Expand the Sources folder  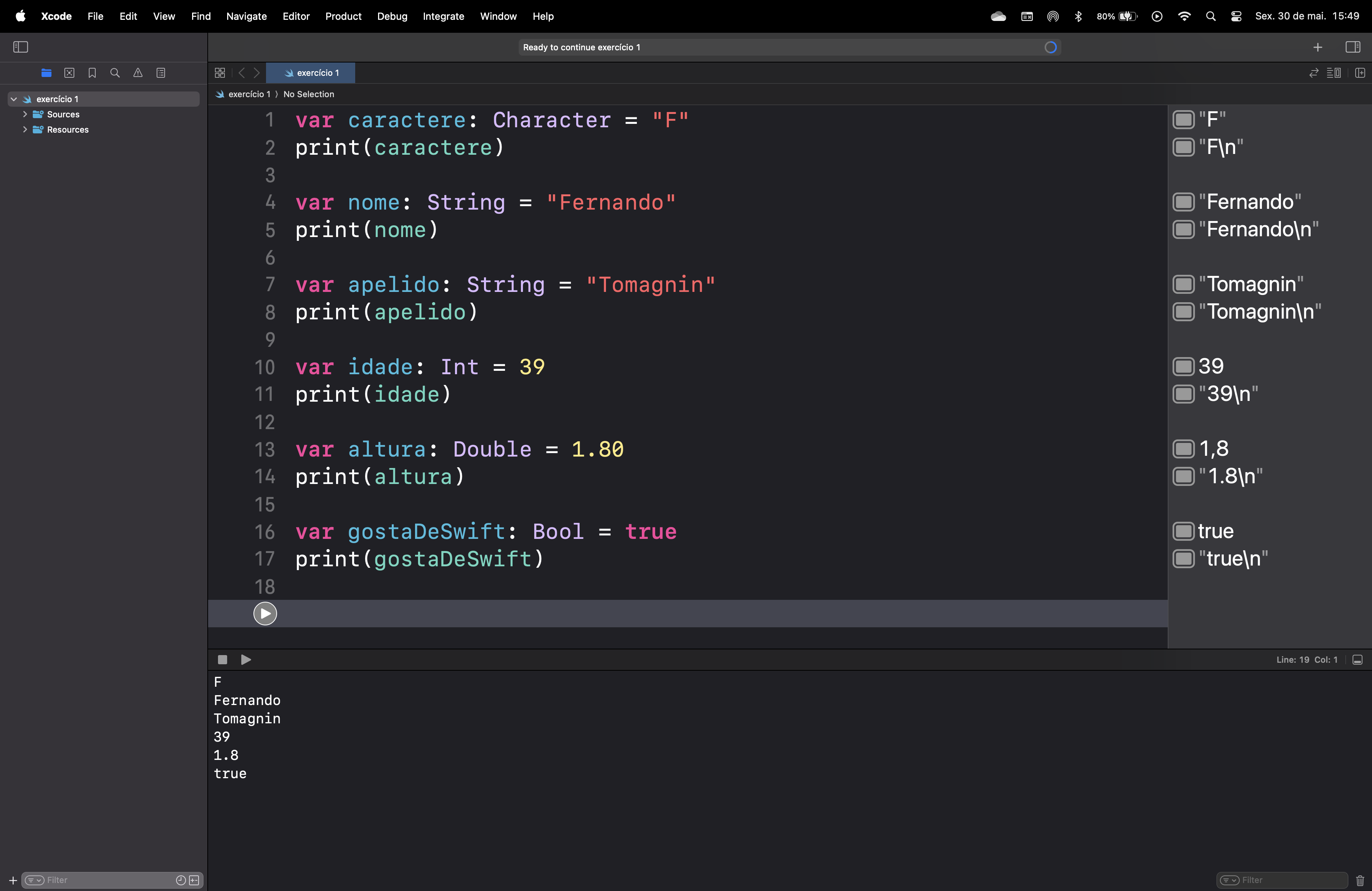tap(25, 114)
